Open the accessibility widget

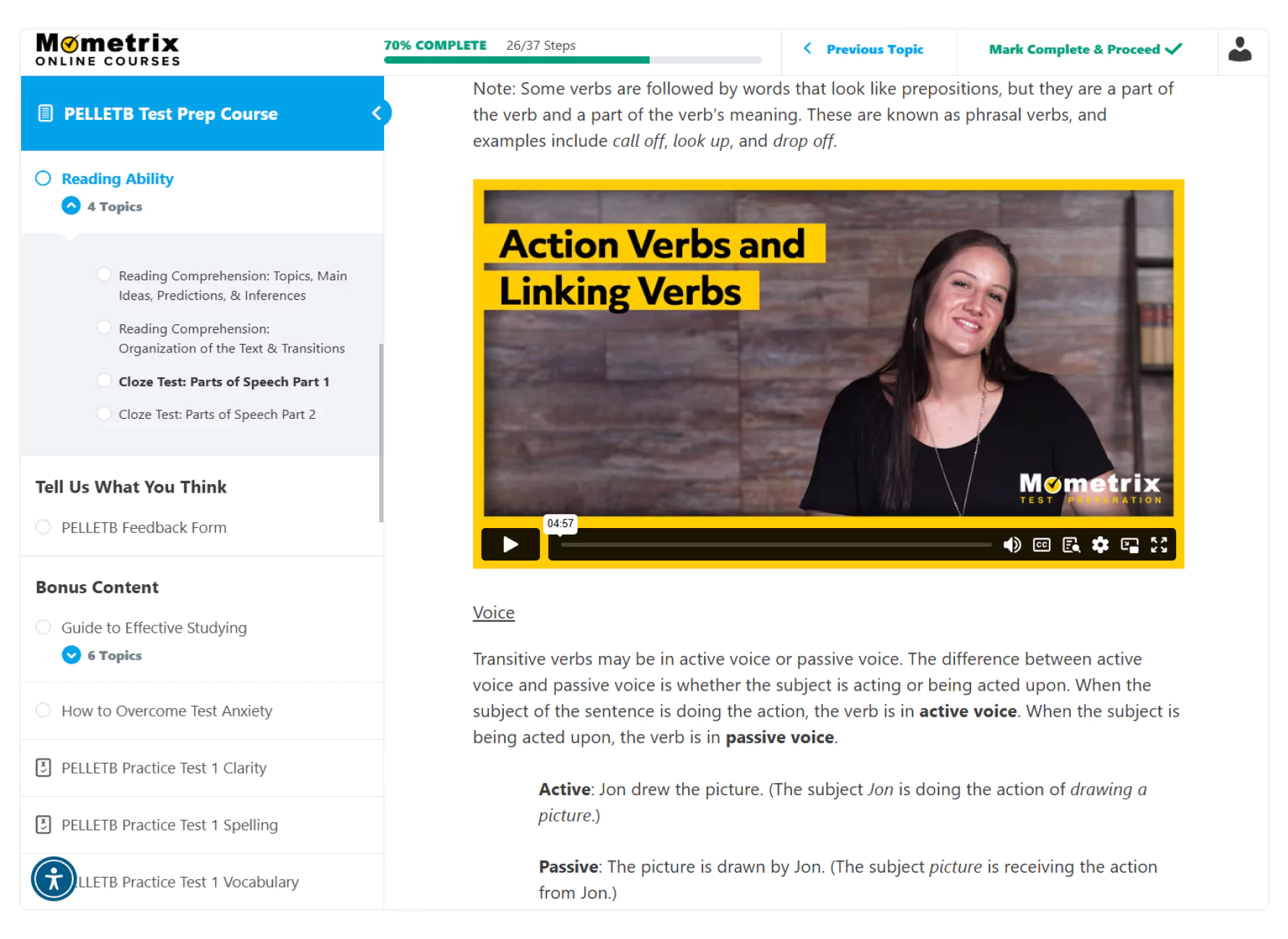pos(53,879)
